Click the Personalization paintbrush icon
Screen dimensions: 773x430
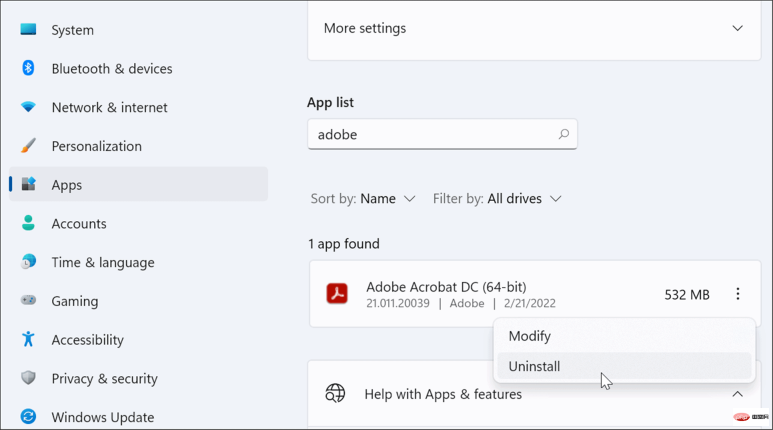click(28, 145)
